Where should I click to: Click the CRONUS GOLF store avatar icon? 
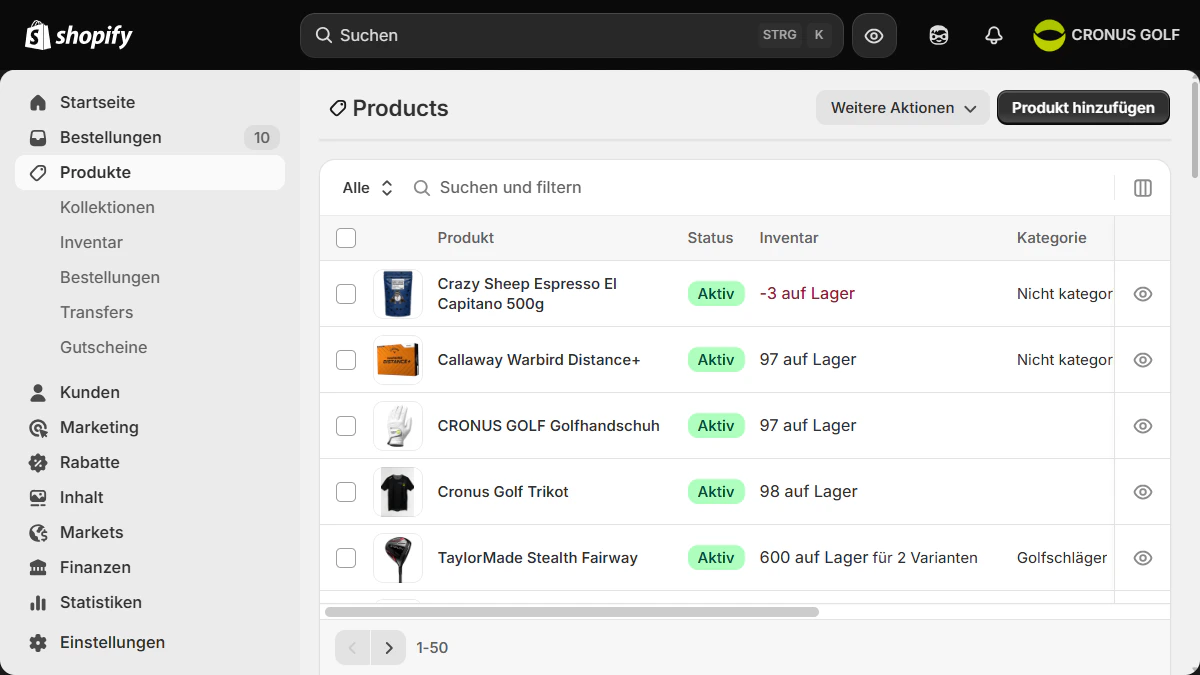tap(1049, 35)
